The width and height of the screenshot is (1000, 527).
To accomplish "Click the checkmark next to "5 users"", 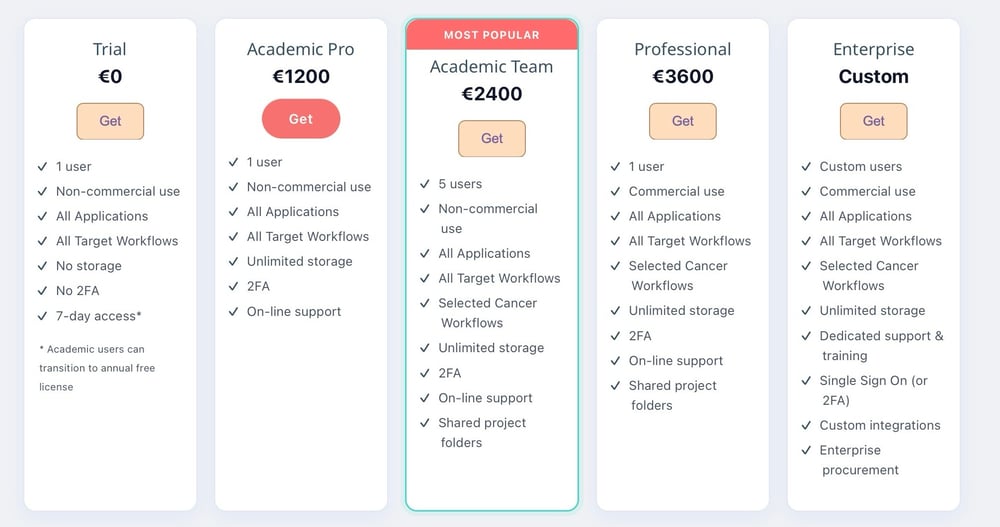I will (x=425, y=184).
